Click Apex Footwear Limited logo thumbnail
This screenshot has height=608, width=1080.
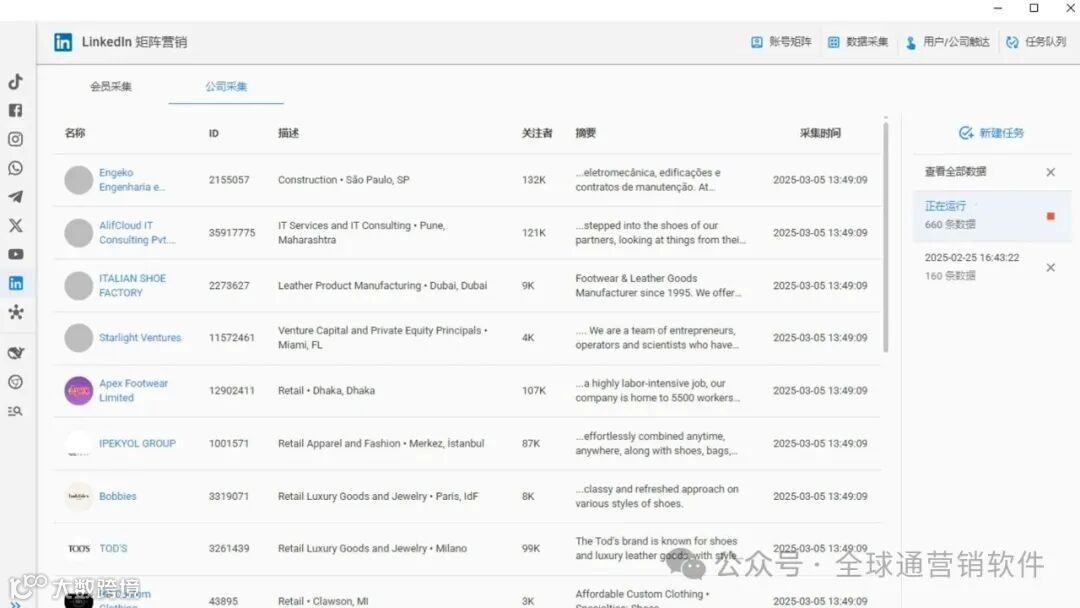(x=79, y=390)
